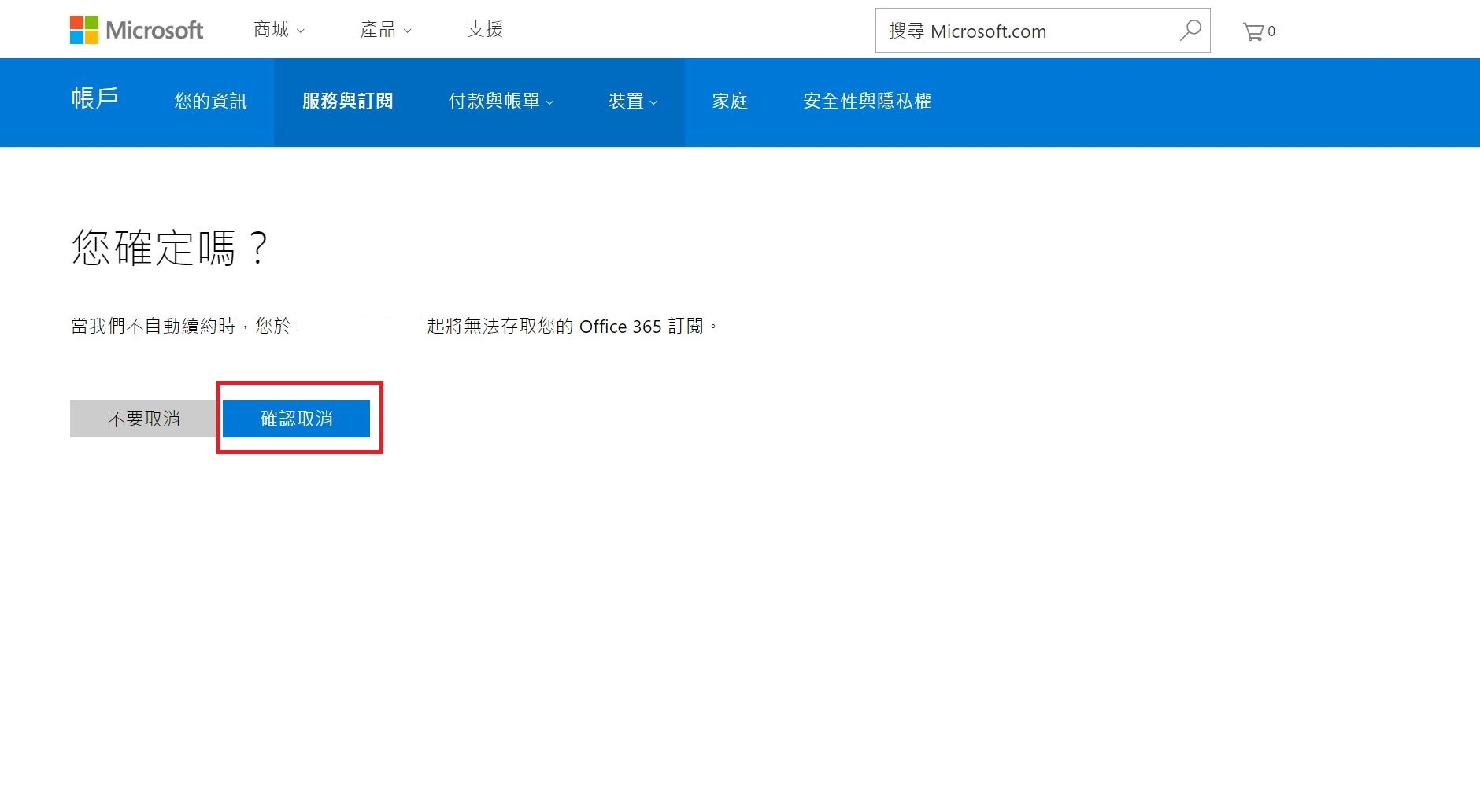Click the search magnifier icon

(x=1190, y=31)
